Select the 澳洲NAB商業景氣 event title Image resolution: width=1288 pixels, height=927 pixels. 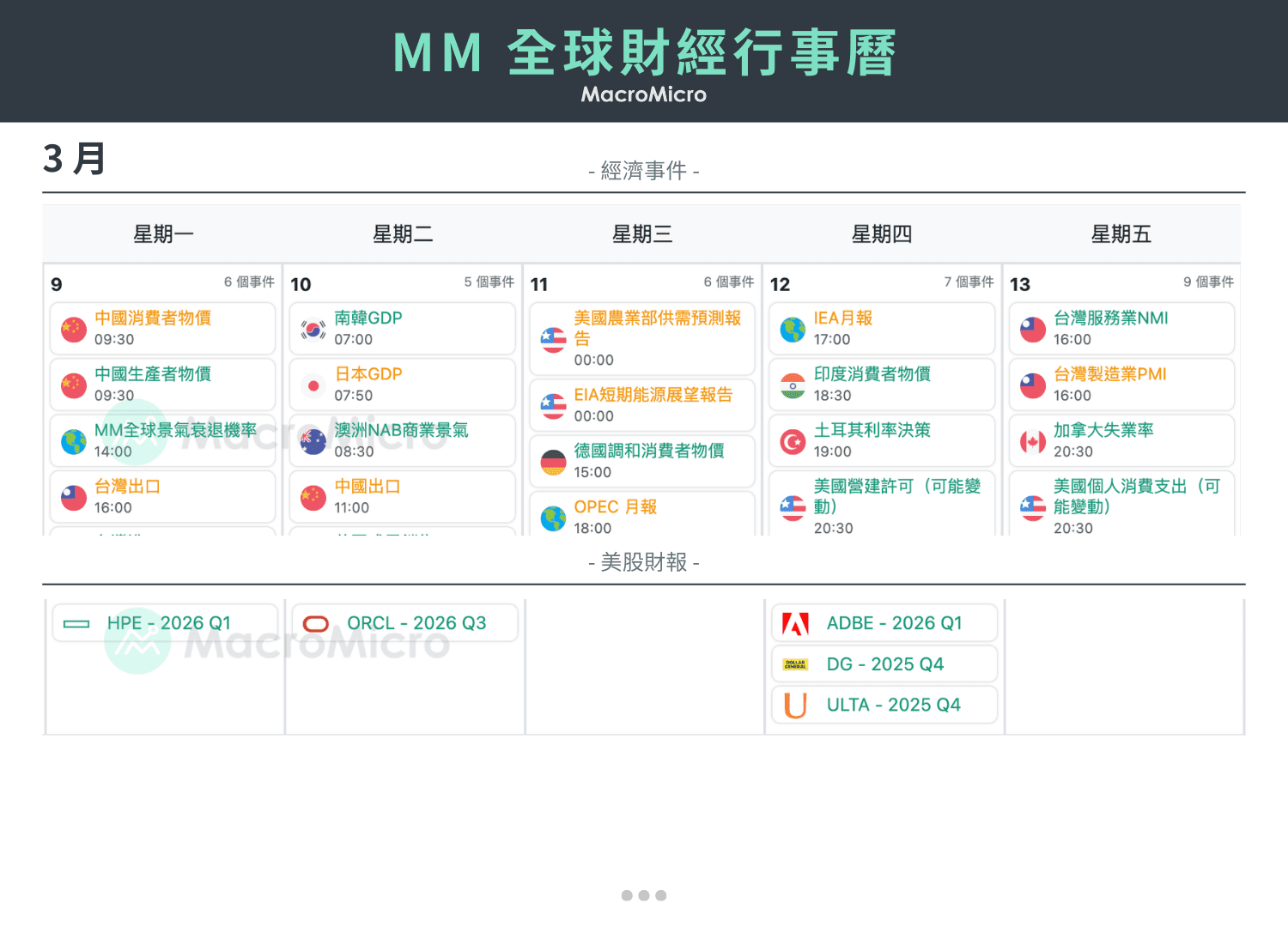401,430
